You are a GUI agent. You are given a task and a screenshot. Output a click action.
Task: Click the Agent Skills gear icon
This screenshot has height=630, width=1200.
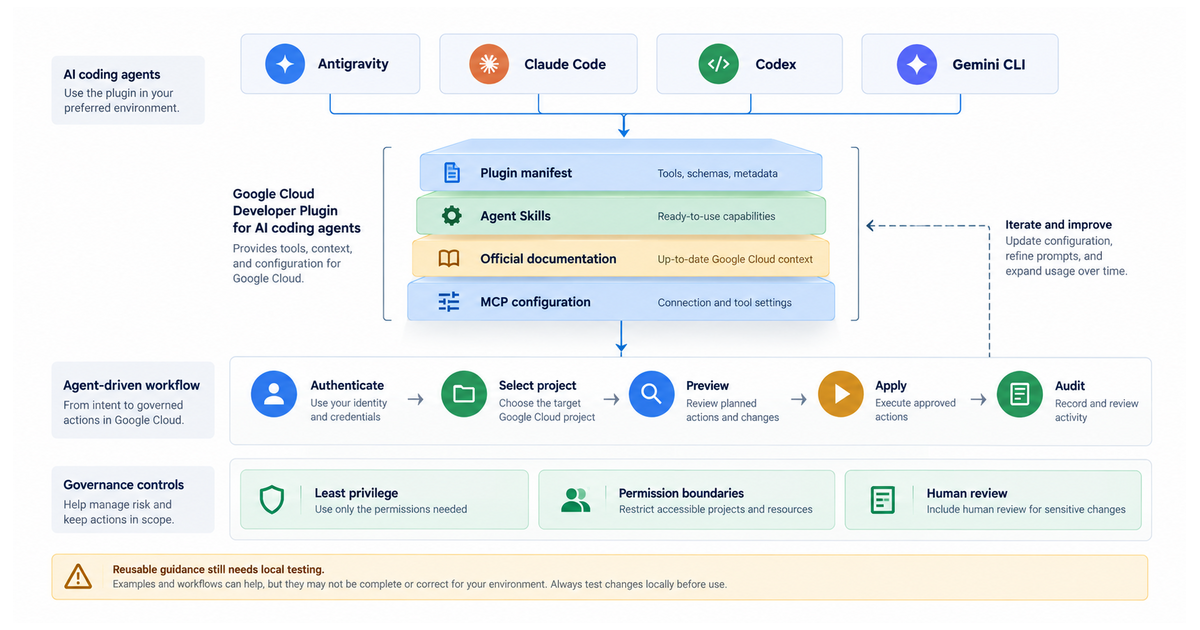(452, 216)
